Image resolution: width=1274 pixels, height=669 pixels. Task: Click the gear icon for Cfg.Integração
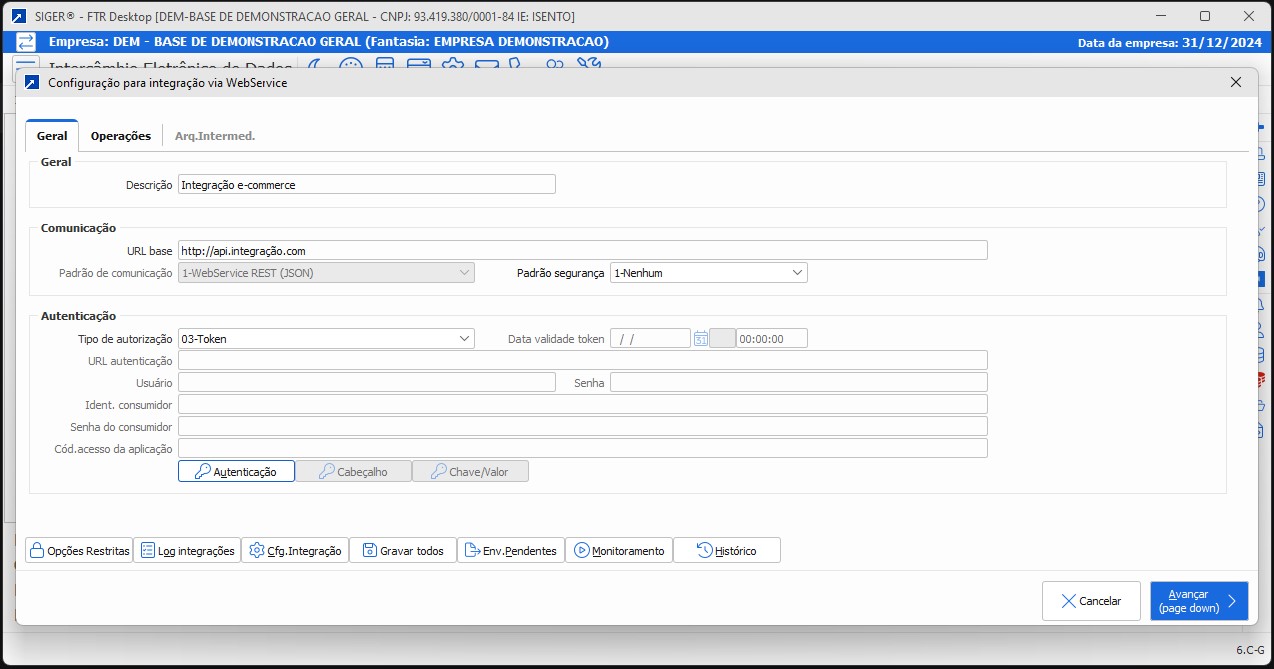click(257, 551)
